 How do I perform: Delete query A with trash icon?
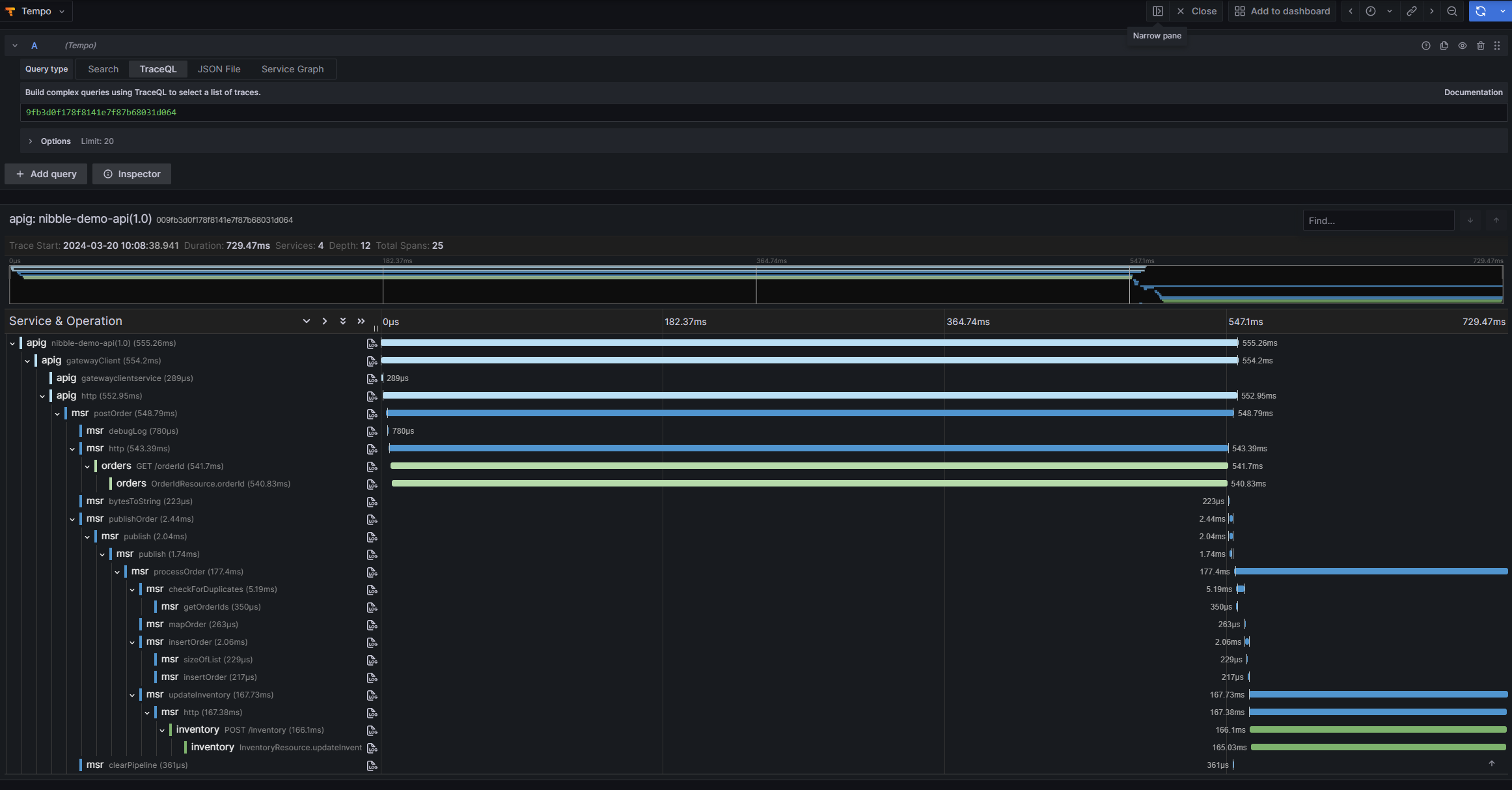[1481, 46]
